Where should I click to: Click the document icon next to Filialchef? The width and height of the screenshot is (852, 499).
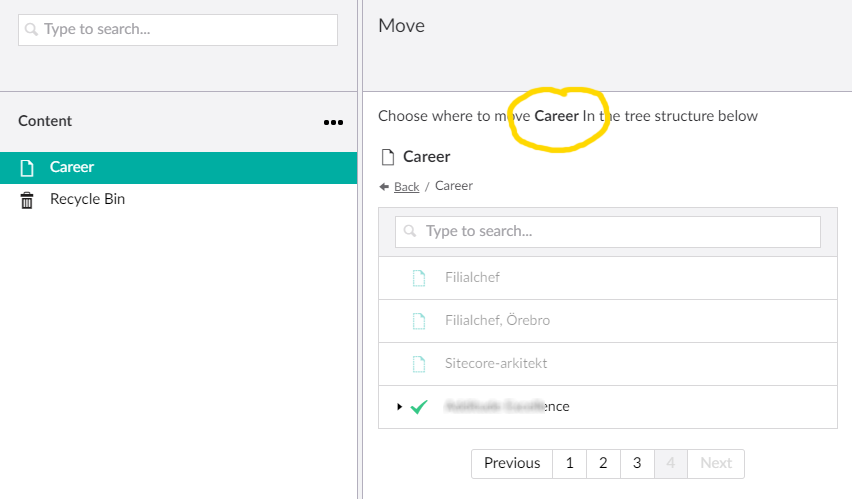[x=420, y=278]
